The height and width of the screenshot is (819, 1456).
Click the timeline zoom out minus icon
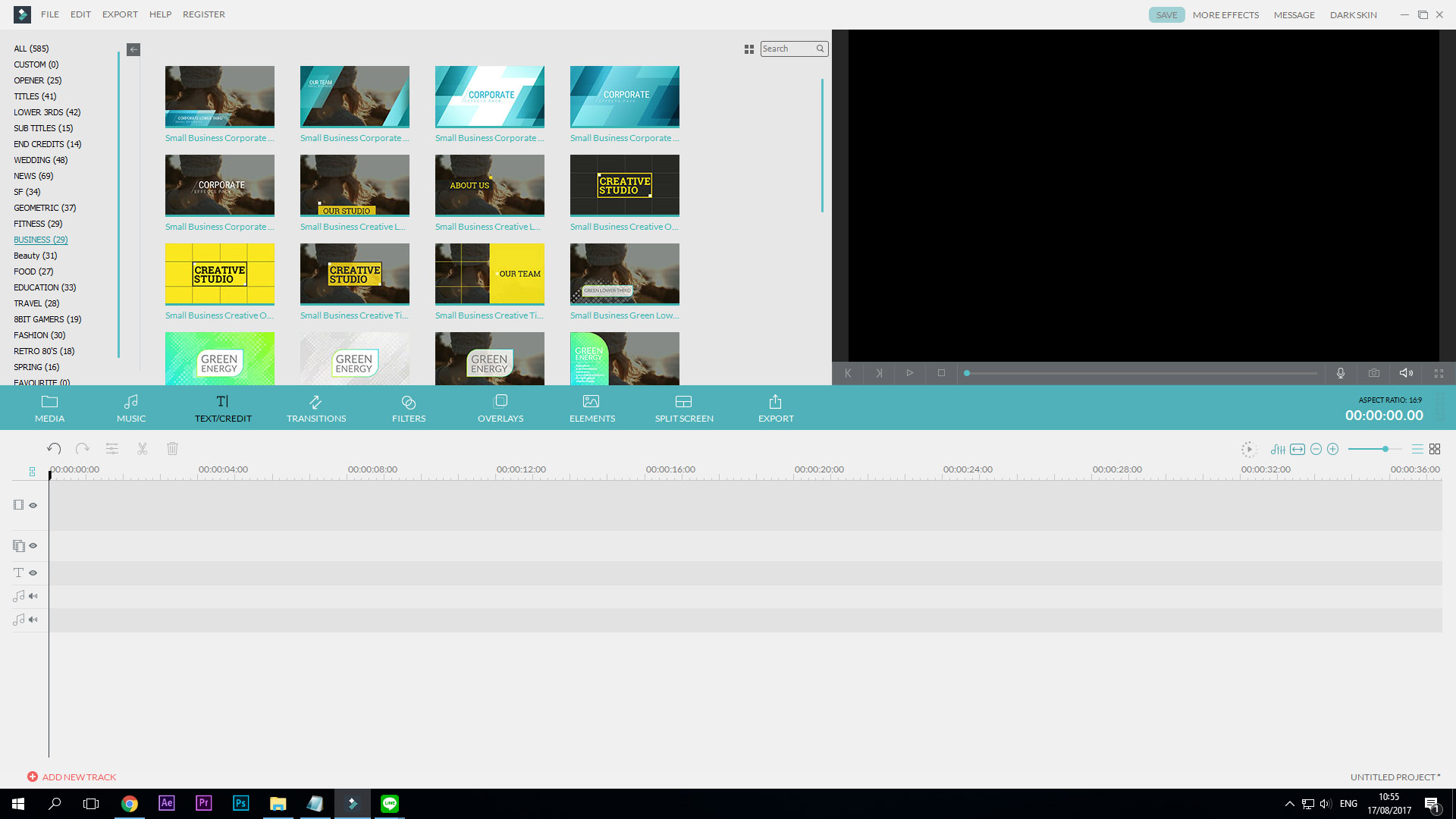[1316, 449]
